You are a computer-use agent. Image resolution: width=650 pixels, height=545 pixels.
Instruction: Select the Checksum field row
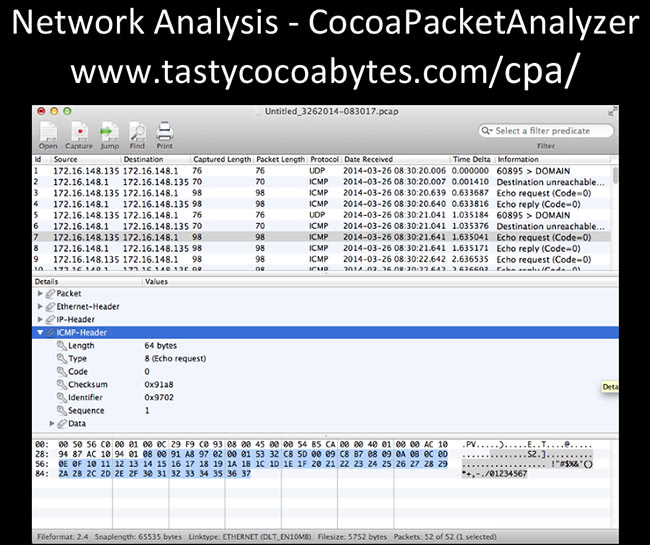(x=325, y=384)
